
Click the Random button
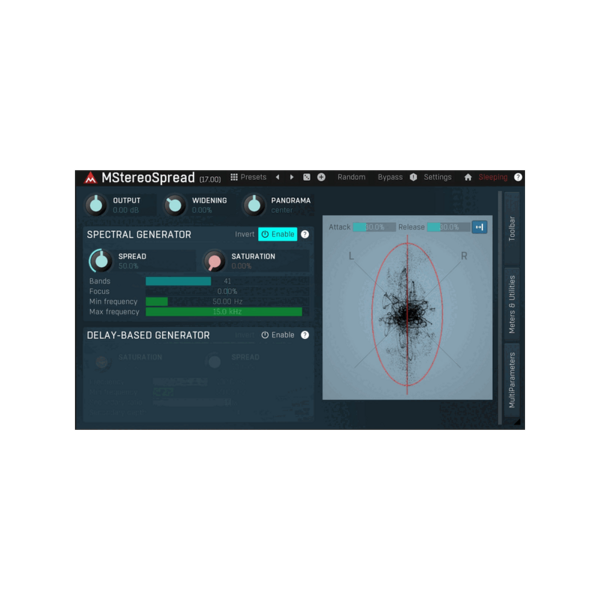[351, 177]
